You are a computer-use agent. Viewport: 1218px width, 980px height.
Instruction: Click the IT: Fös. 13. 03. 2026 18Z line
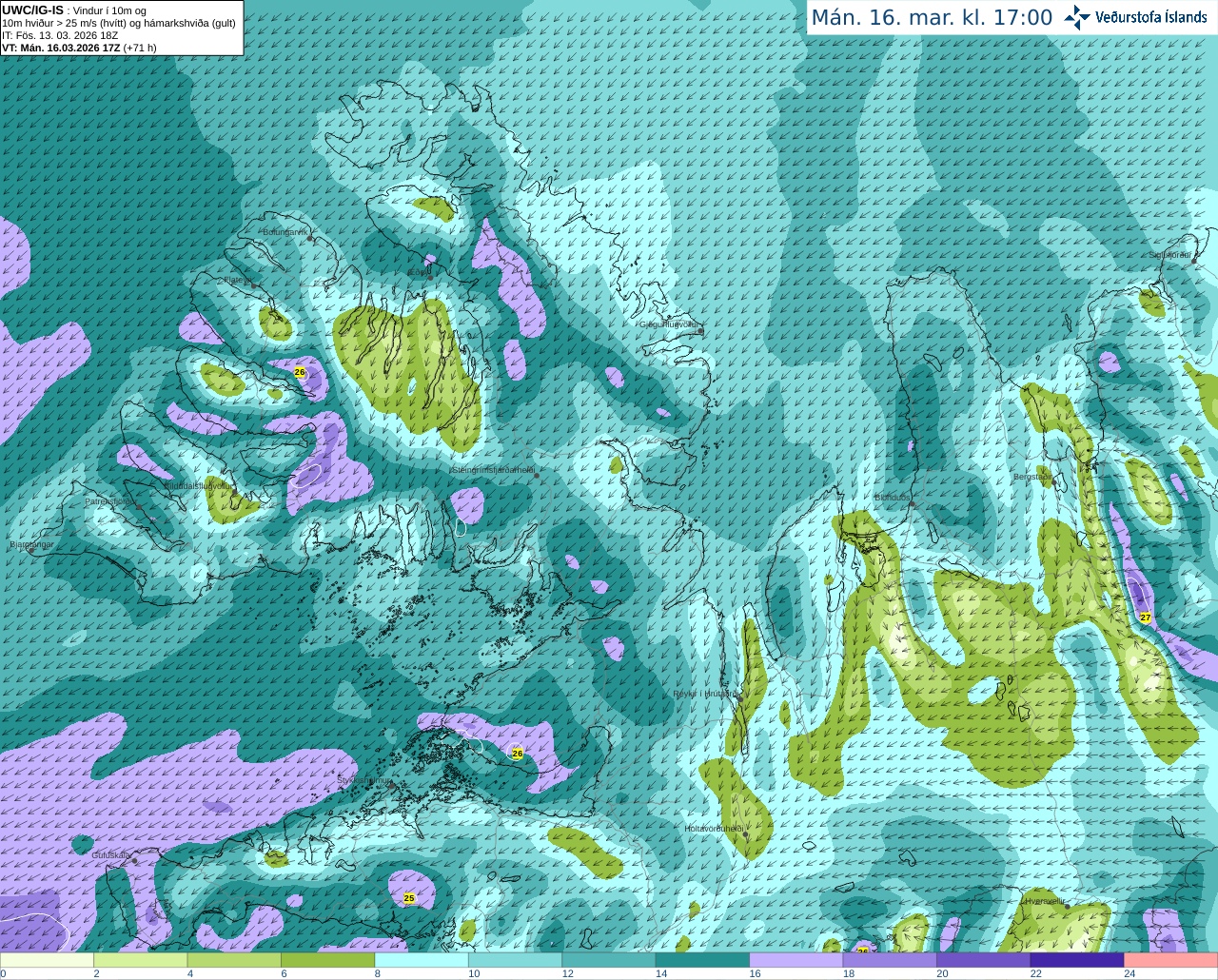point(60,35)
